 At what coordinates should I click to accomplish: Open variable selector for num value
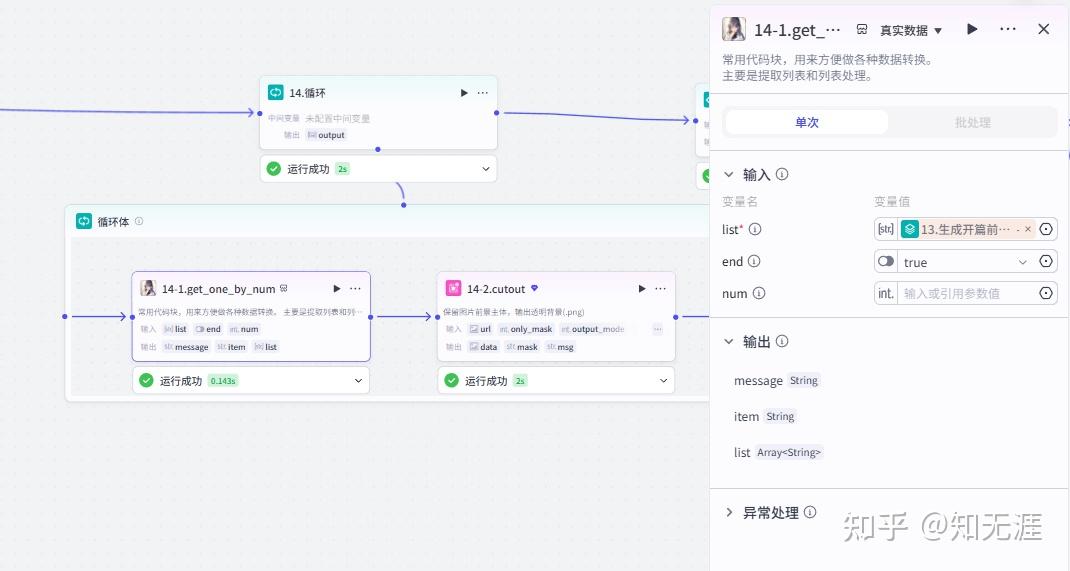tap(1045, 293)
